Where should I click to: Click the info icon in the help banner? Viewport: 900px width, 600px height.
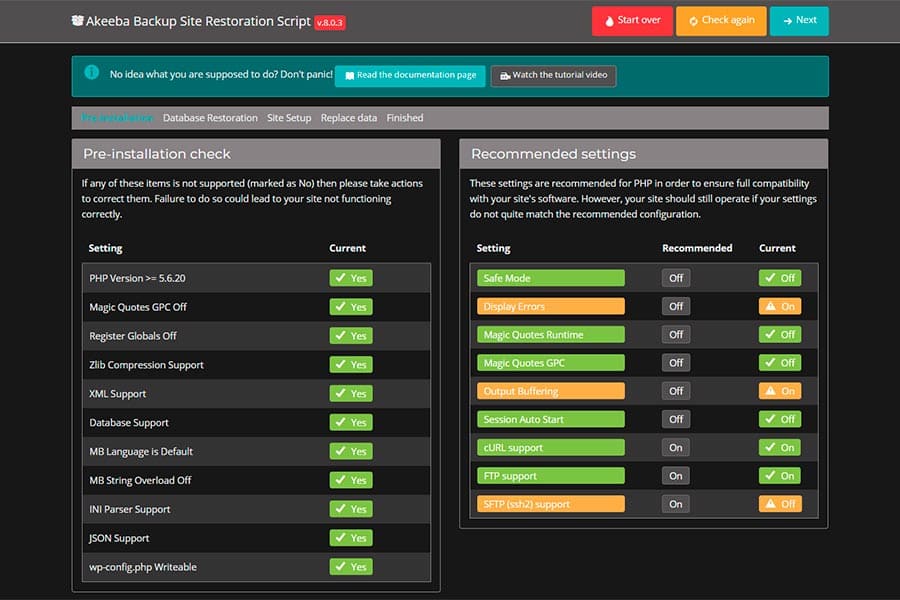coord(92,72)
